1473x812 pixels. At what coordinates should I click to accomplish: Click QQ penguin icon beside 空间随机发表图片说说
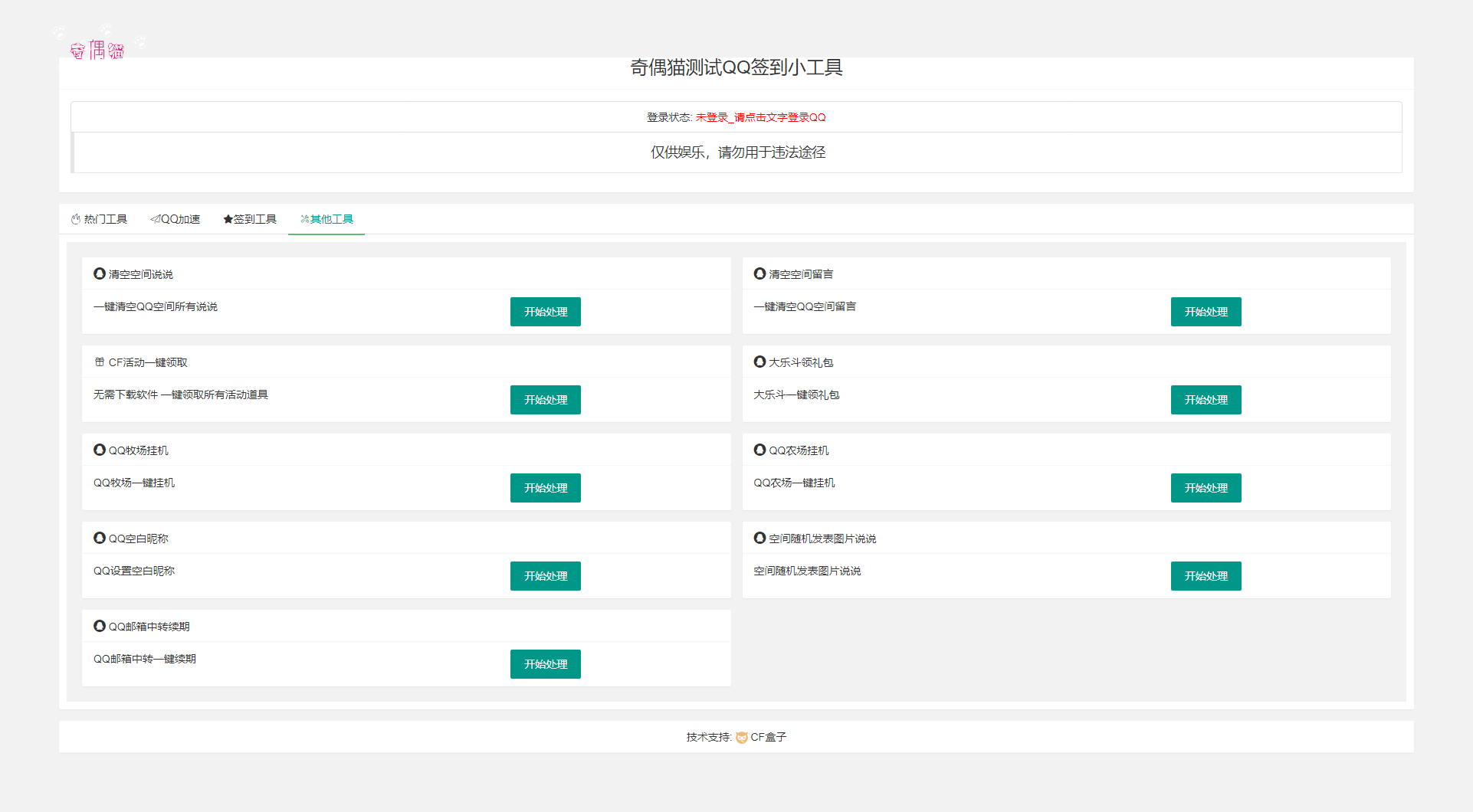pyautogui.click(x=759, y=538)
